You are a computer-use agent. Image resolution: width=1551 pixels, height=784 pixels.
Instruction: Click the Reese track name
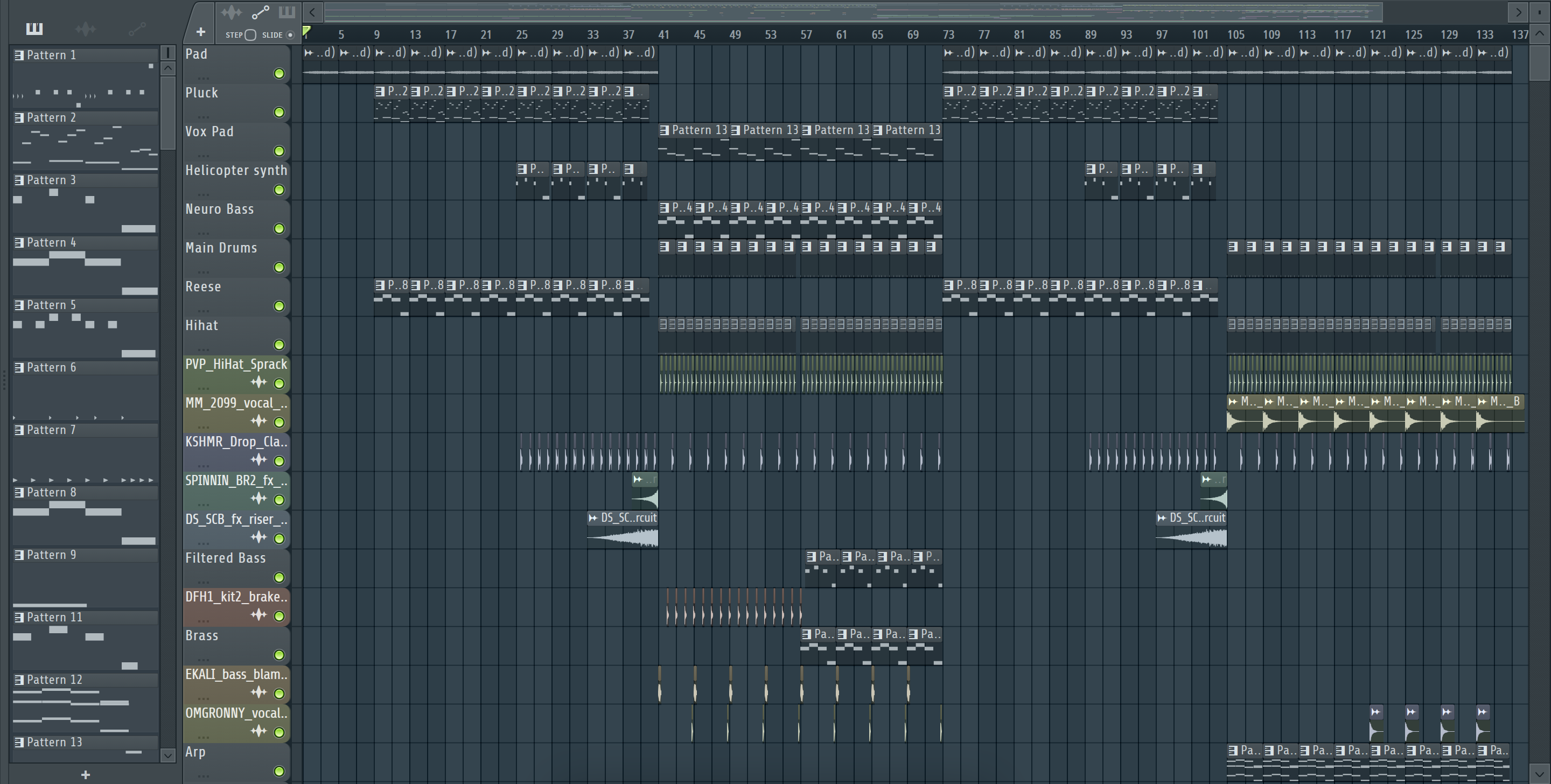click(x=203, y=286)
